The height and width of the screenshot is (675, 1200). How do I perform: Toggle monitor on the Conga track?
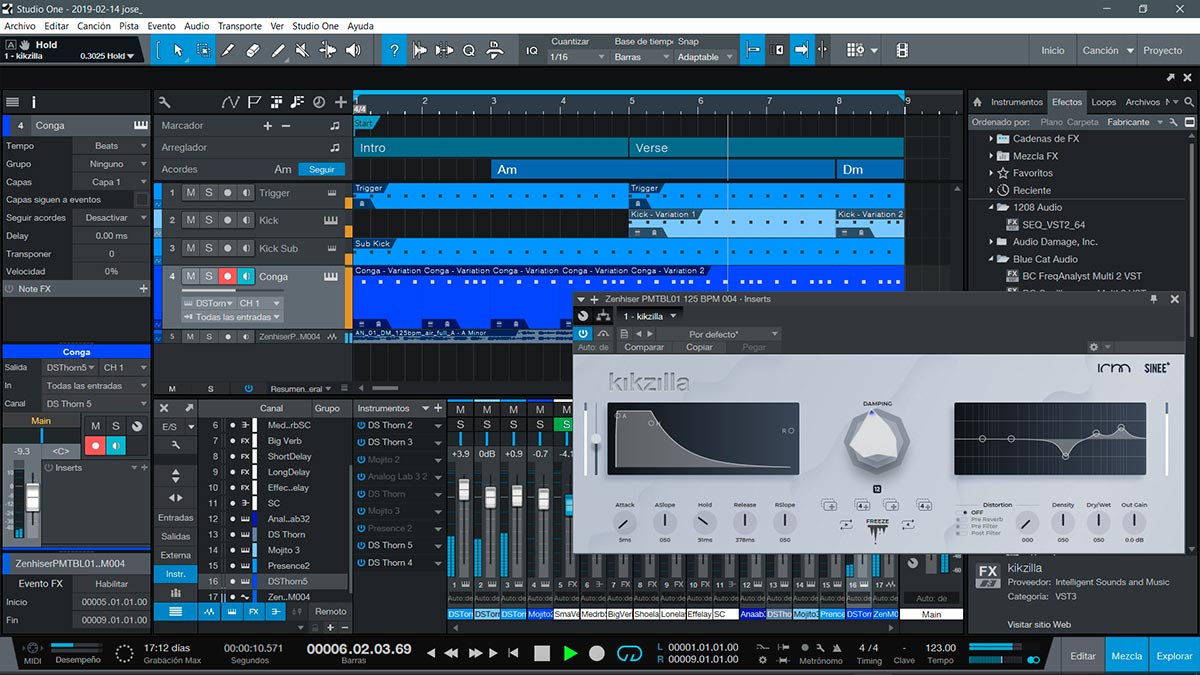[247, 276]
